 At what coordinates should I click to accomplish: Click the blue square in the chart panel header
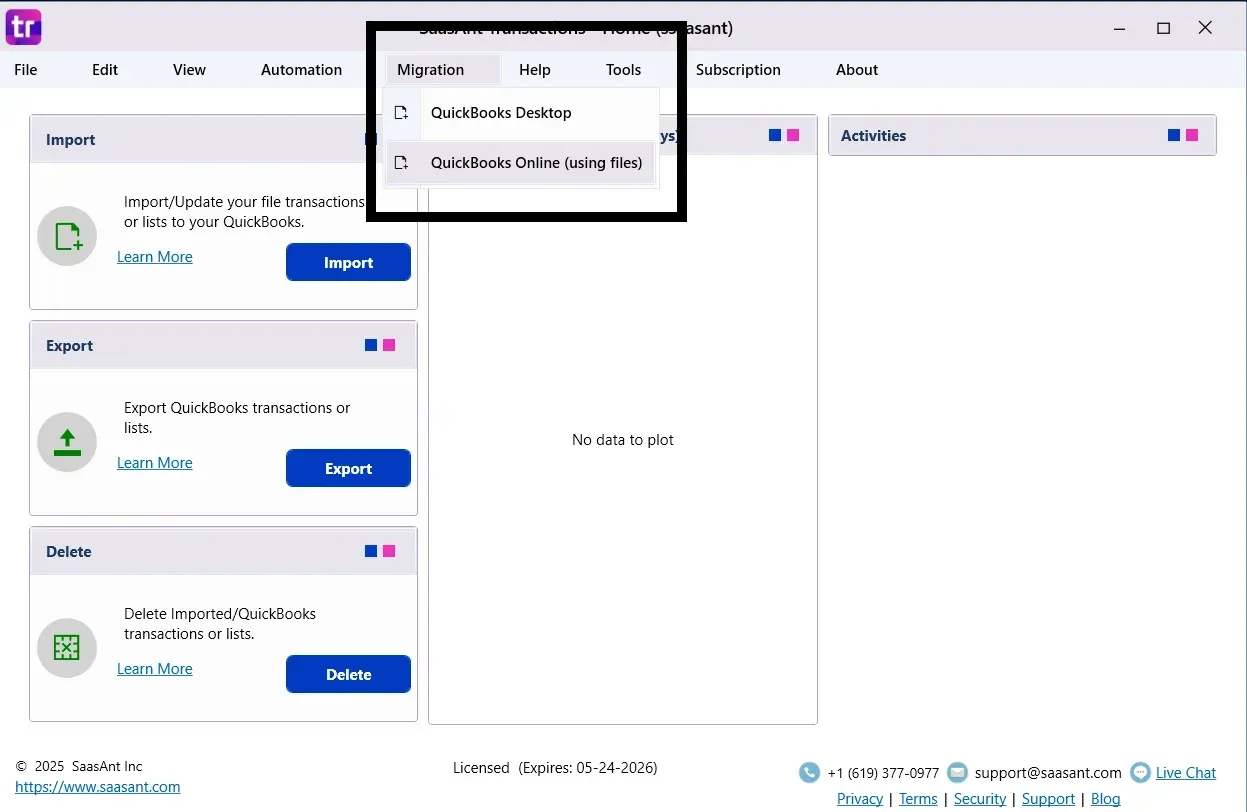coord(775,135)
